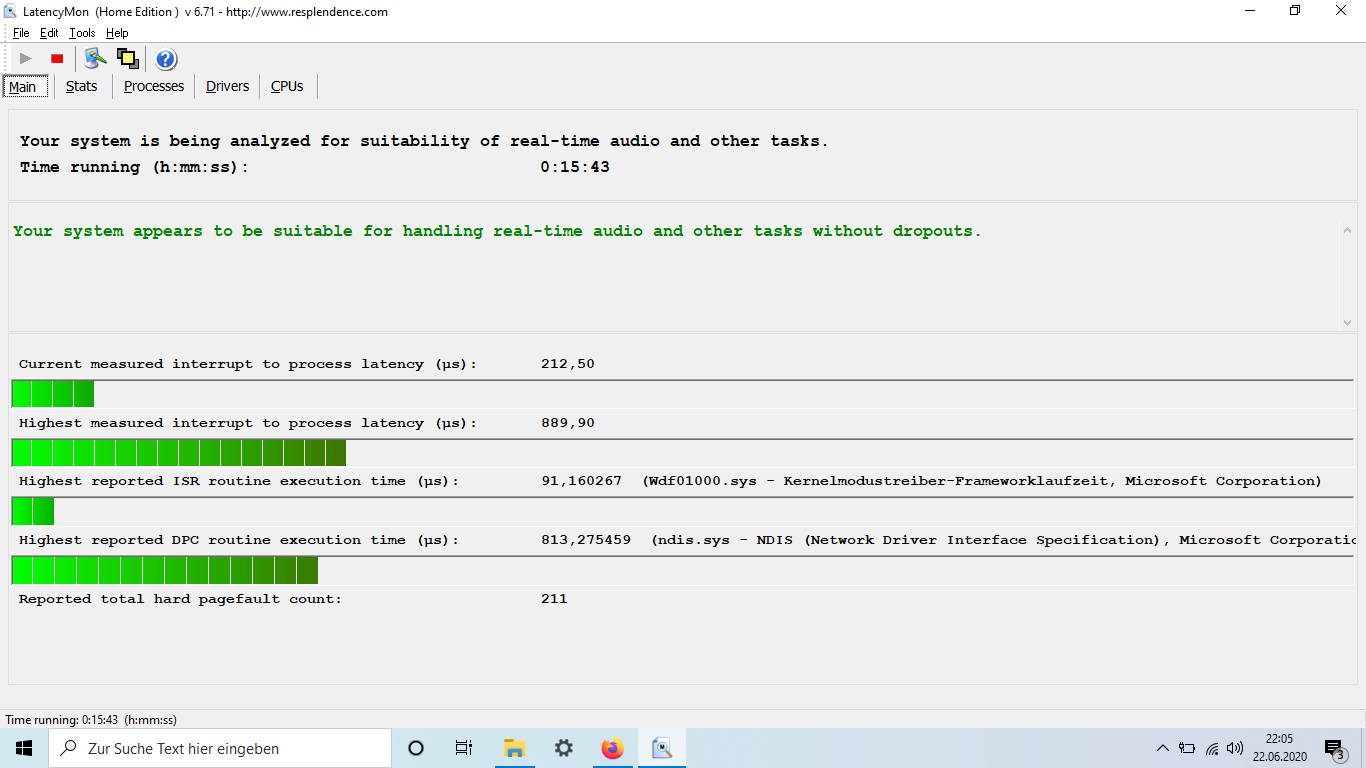Select the Main tab
Screen dimensions: 1366x768
coord(23,87)
